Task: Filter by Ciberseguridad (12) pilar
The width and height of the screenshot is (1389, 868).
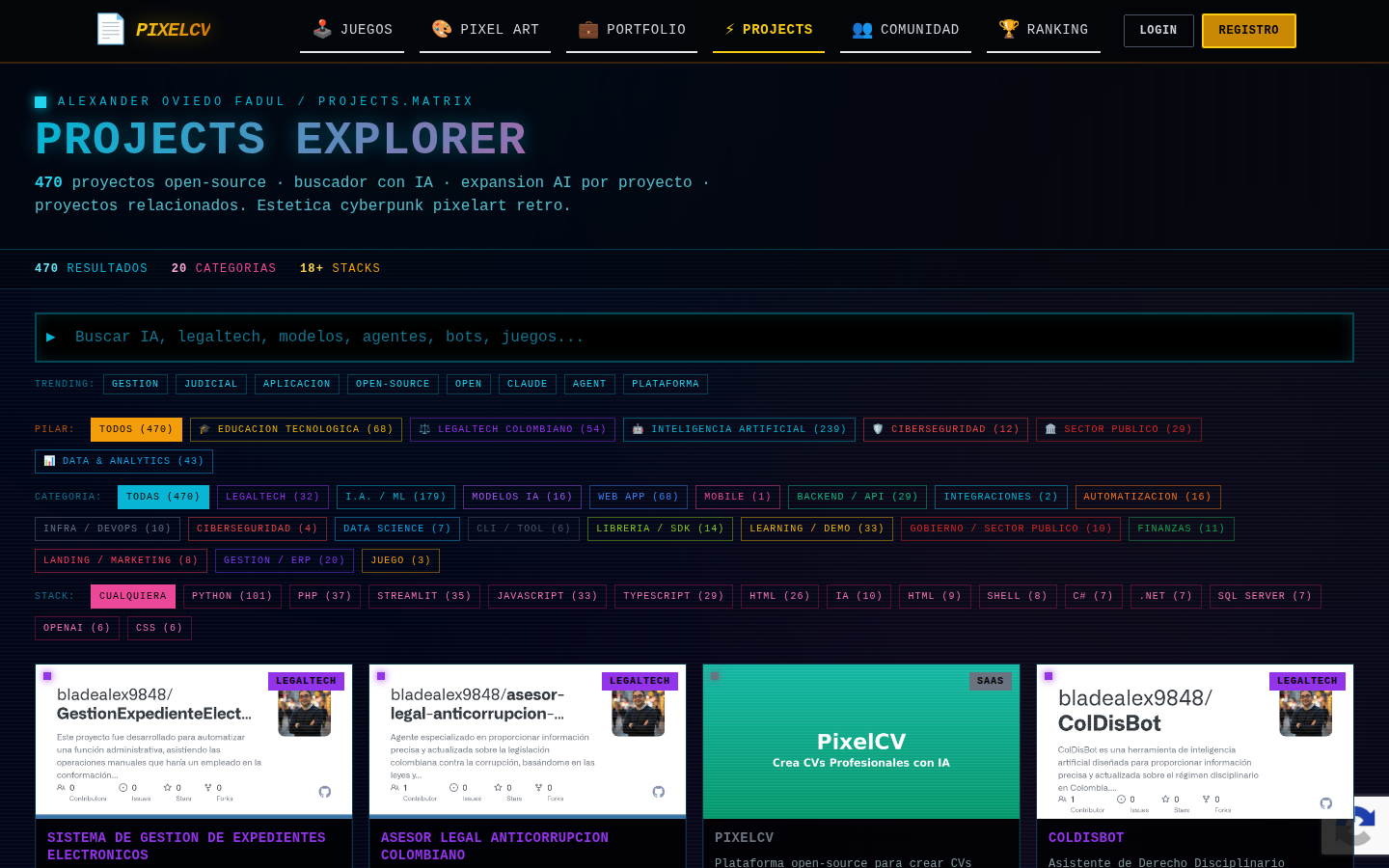Action: click(x=945, y=429)
